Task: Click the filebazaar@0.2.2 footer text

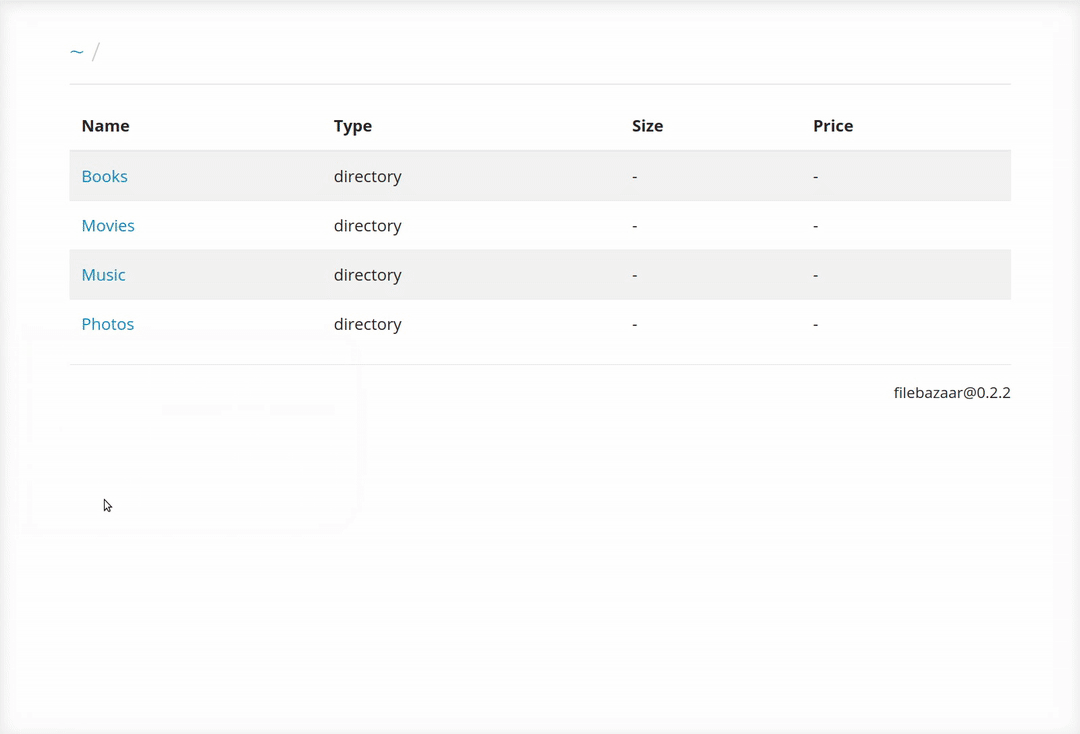Action: coord(951,393)
